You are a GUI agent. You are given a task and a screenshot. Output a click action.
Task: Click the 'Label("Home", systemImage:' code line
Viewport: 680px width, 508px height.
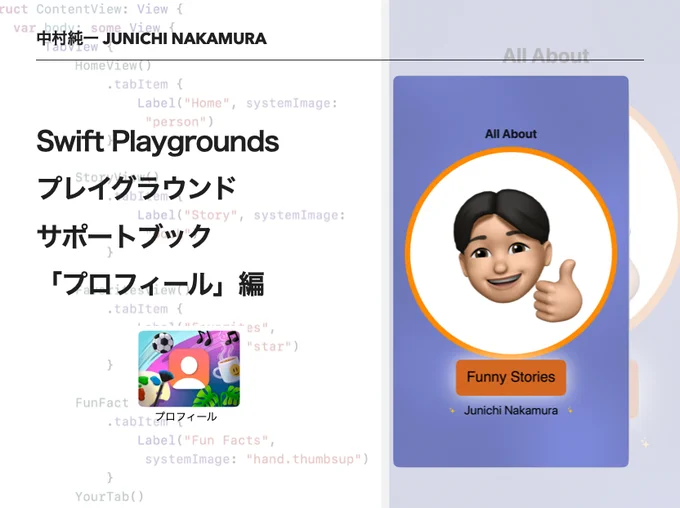coord(237,103)
